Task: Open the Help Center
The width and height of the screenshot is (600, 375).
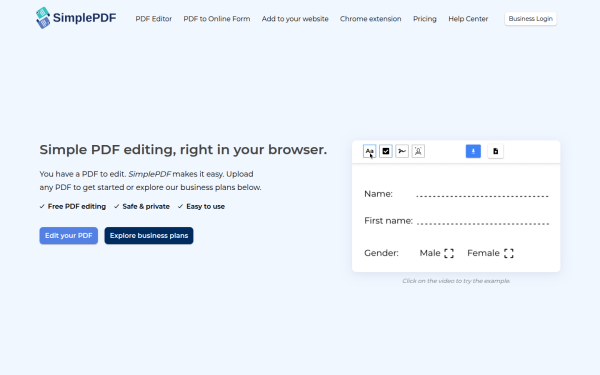Action: coord(468,19)
